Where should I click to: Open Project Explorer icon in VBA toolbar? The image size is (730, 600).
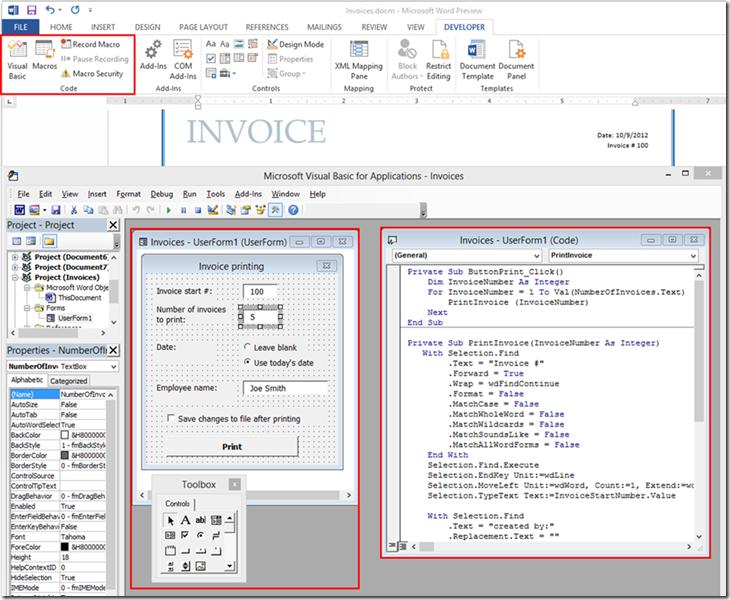[230, 210]
